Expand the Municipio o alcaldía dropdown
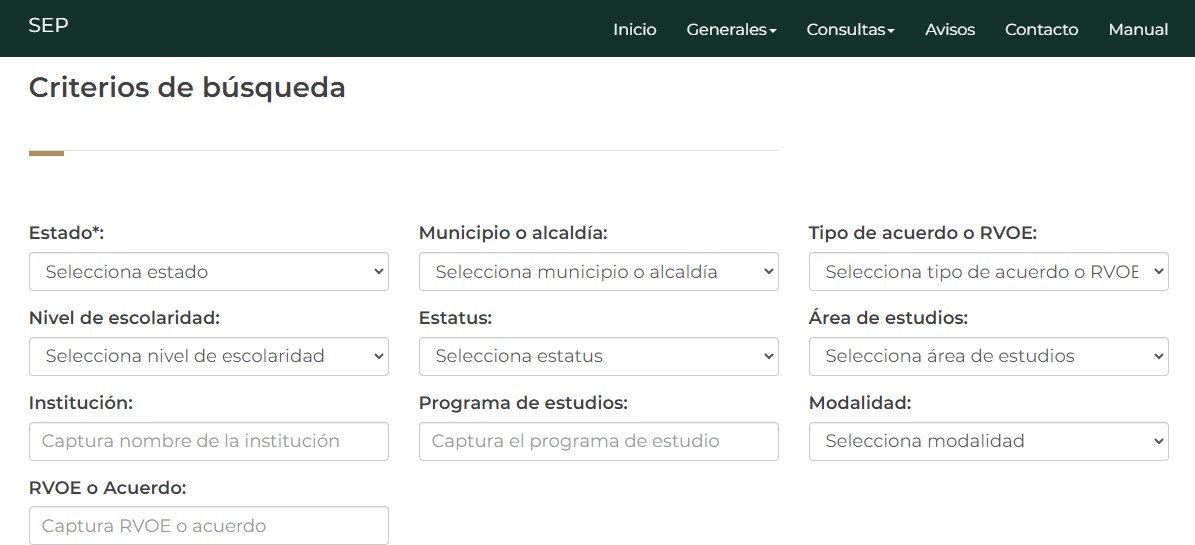Image resolution: width=1195 pixels, height=545 pixels. click(598, 272)
